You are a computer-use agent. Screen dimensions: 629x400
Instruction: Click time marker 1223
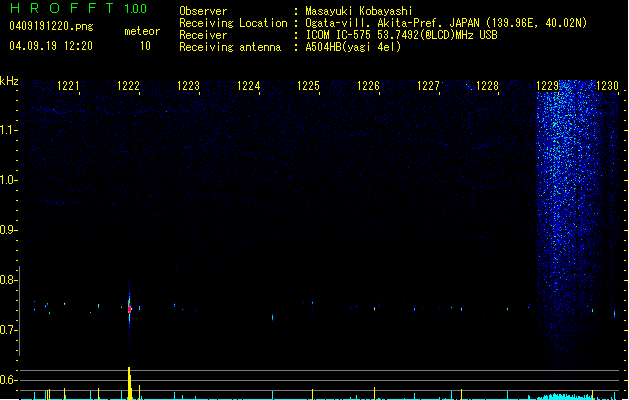[x=188, y=86]
